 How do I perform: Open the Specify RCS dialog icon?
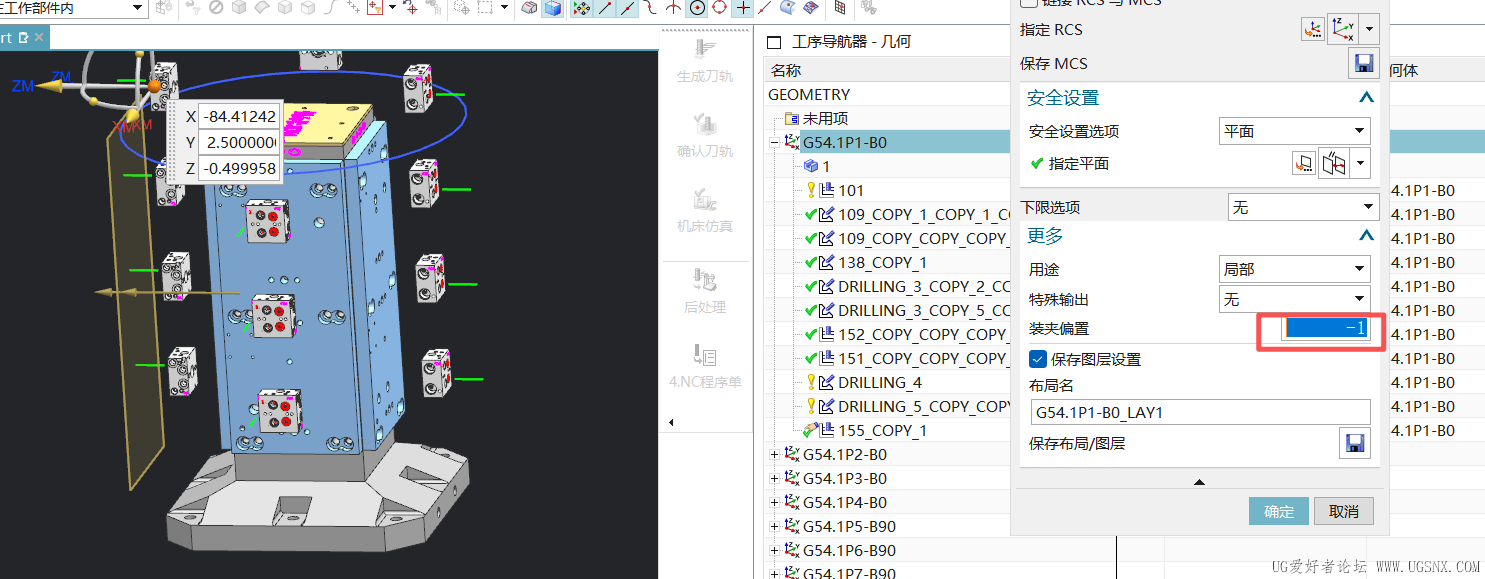[1312, 29]
